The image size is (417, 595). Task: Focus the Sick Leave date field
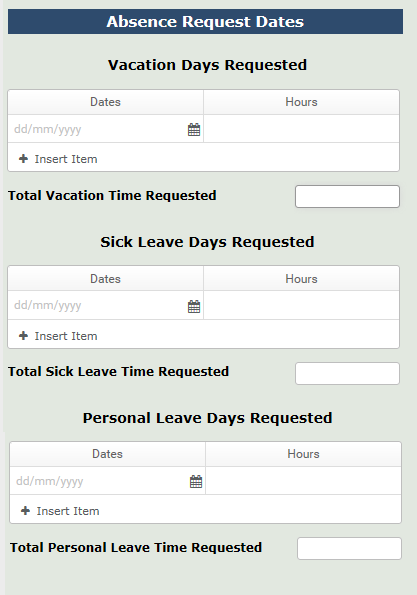point(98,305)
